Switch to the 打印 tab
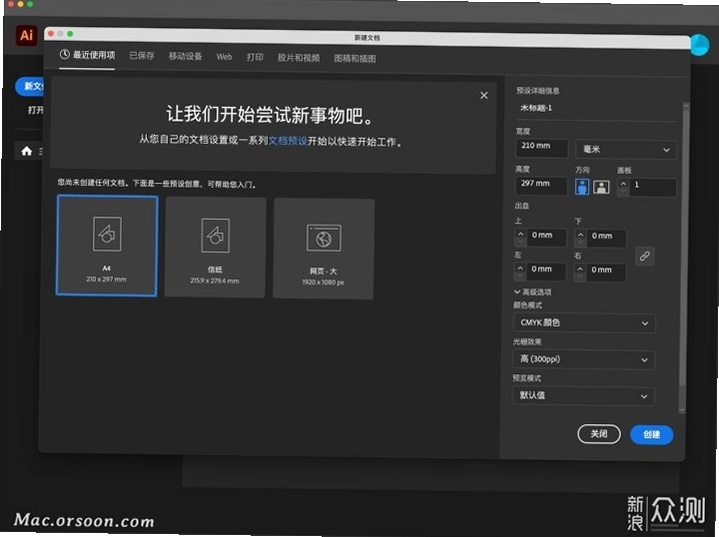719x537 pixels. [255, 57]
